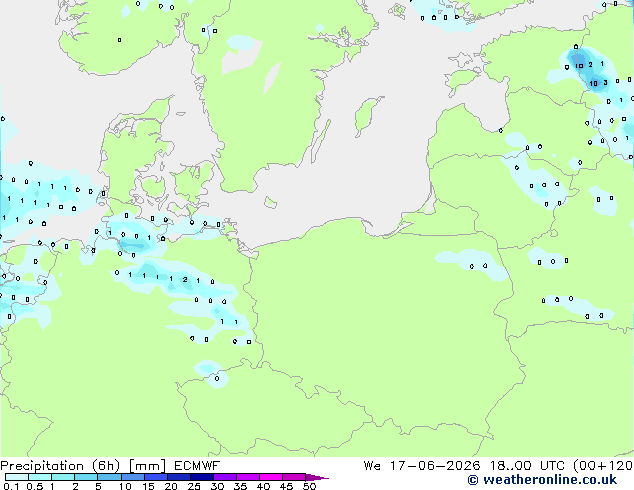The image size is (634, 490).
Task: Select the 30–35 mm purple legend box
Action: click(x=225, y=477)
